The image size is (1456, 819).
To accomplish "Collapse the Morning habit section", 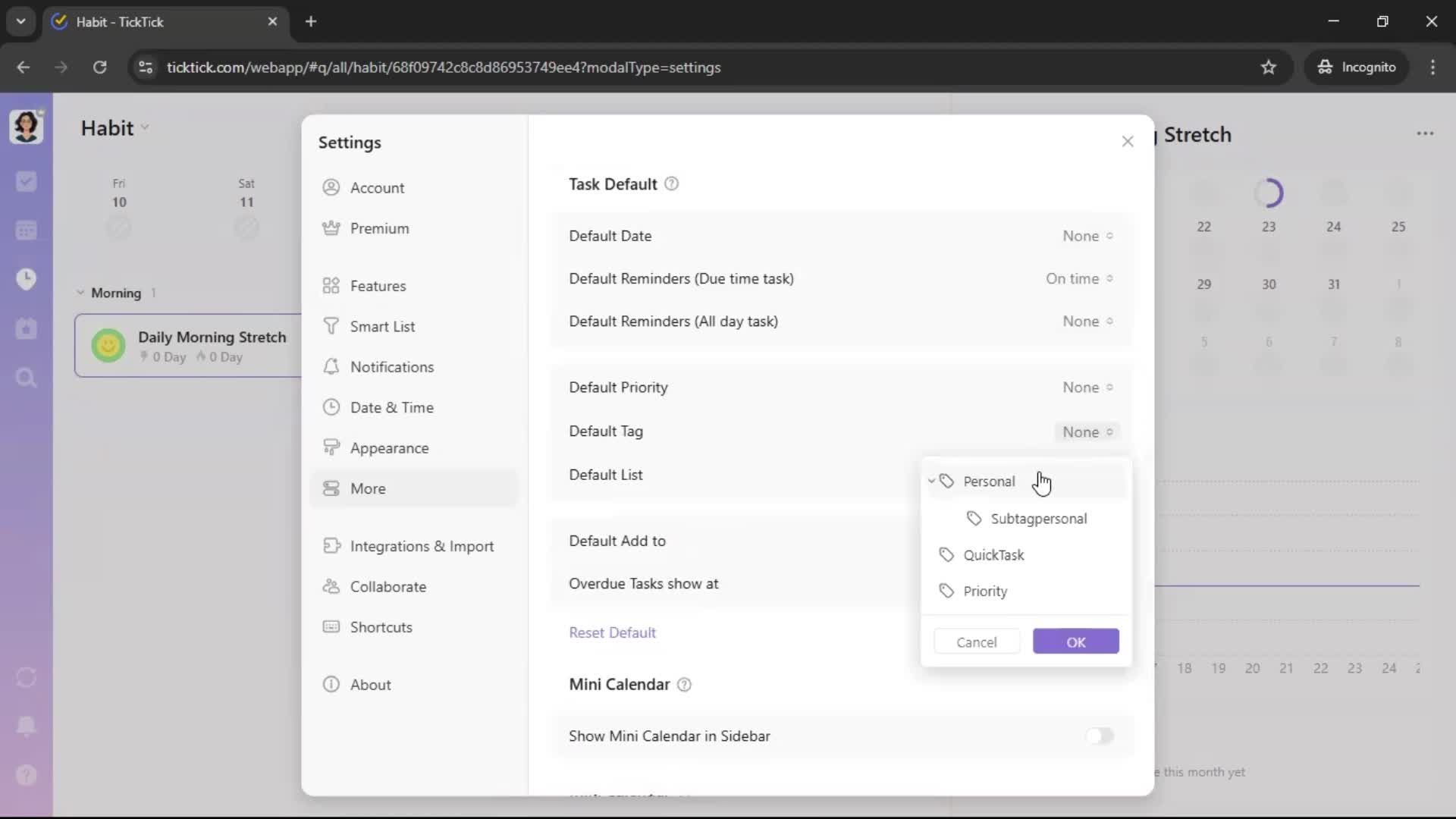I will pyautogui.click(x=80, y=293).
